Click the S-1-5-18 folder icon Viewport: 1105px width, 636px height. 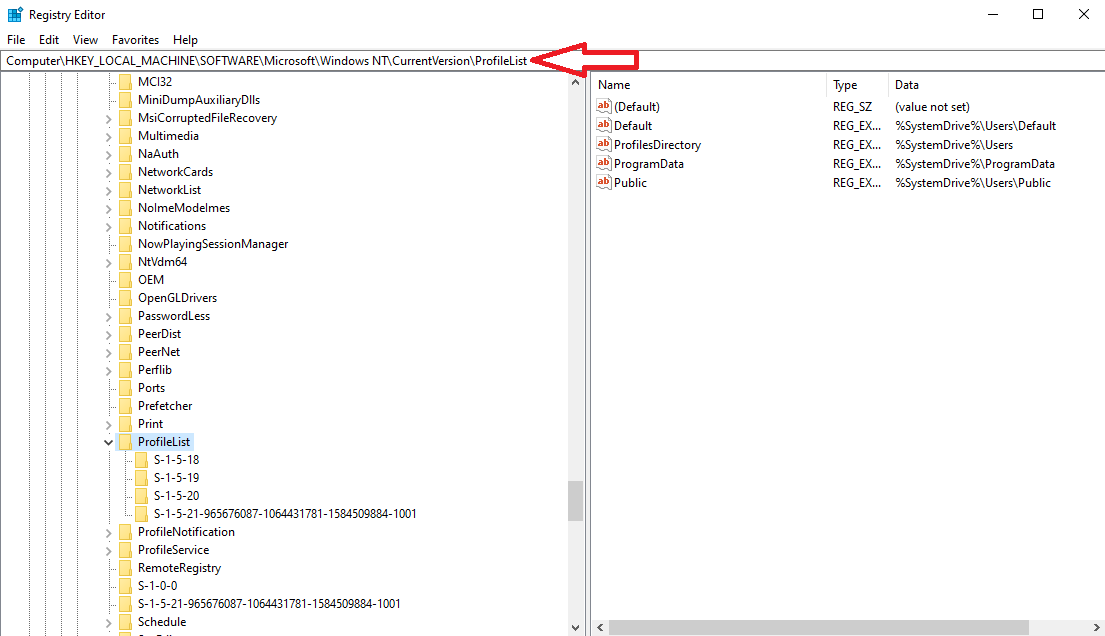[142, 460]
